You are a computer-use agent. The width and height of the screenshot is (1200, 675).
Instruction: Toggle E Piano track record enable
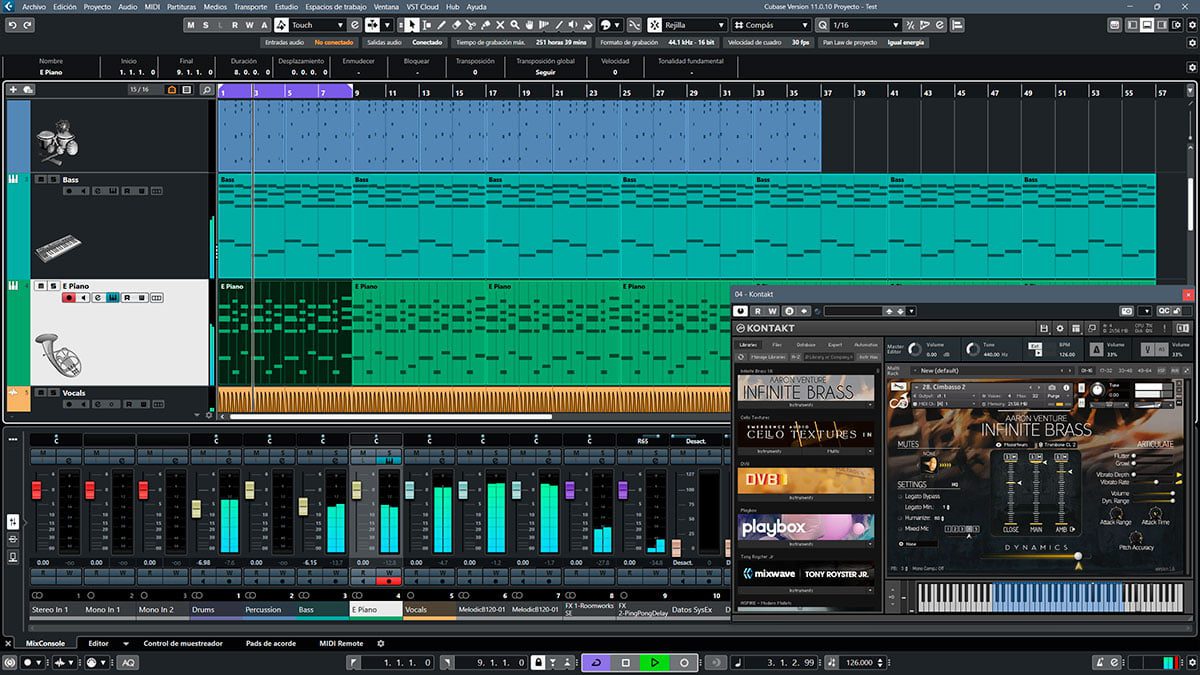point(69,297)
